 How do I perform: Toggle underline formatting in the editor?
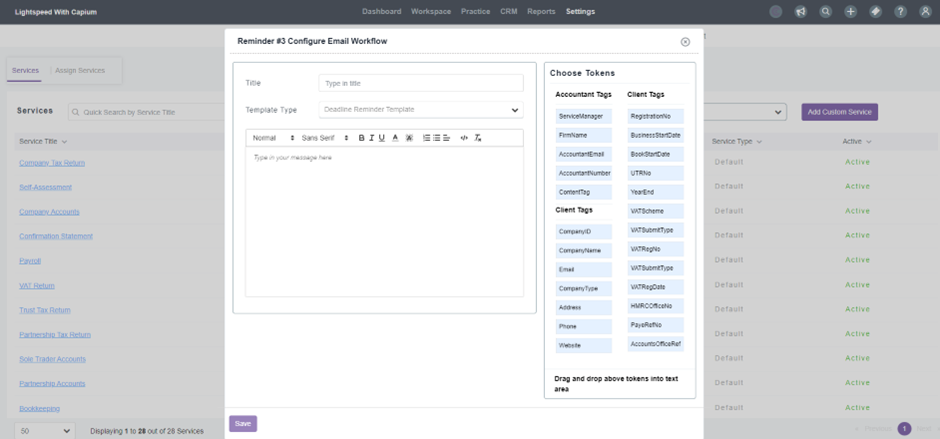pos(382,138)
